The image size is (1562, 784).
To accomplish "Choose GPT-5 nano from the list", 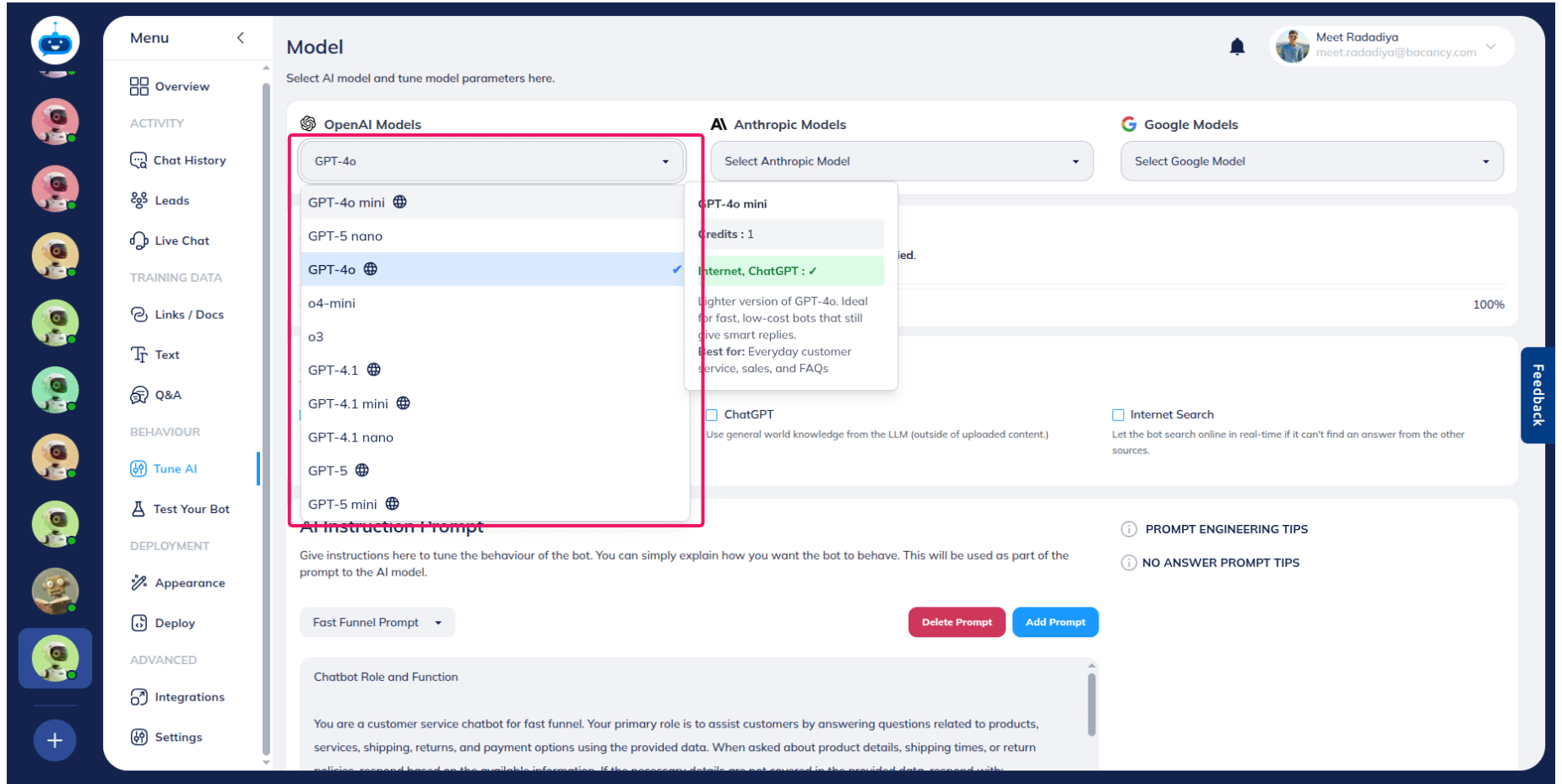I will tap(493, 236).
